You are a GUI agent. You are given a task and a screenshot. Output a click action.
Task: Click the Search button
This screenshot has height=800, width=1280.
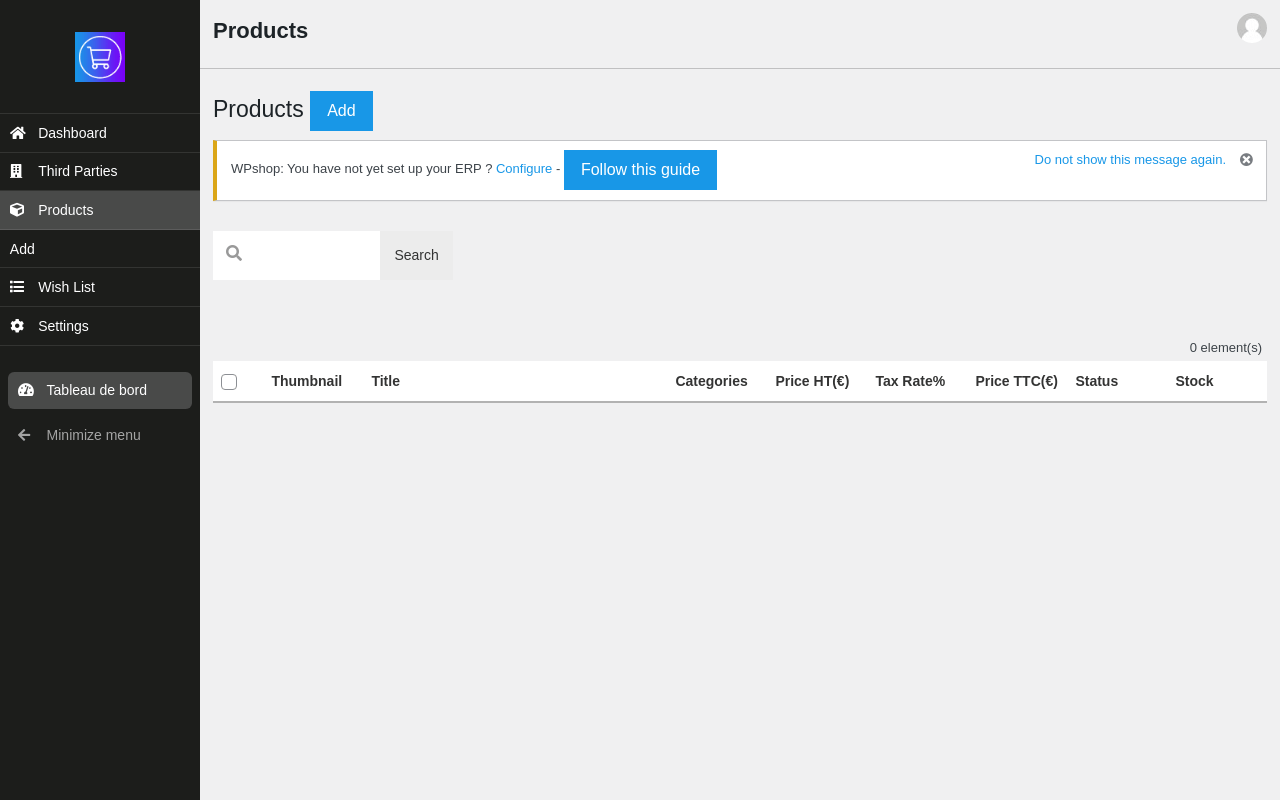[x=416, y=255]
